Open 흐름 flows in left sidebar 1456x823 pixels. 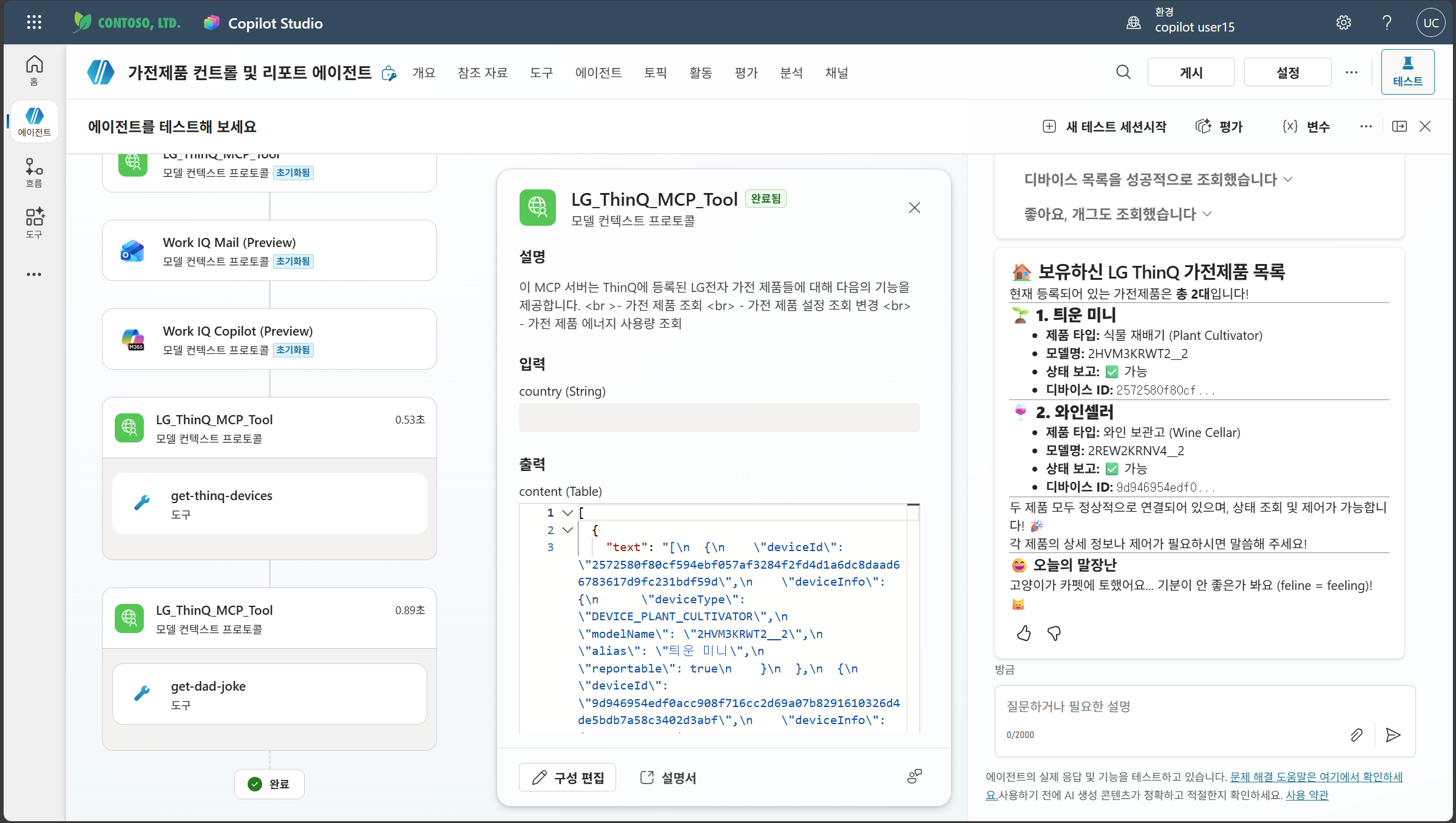point(34,173)
